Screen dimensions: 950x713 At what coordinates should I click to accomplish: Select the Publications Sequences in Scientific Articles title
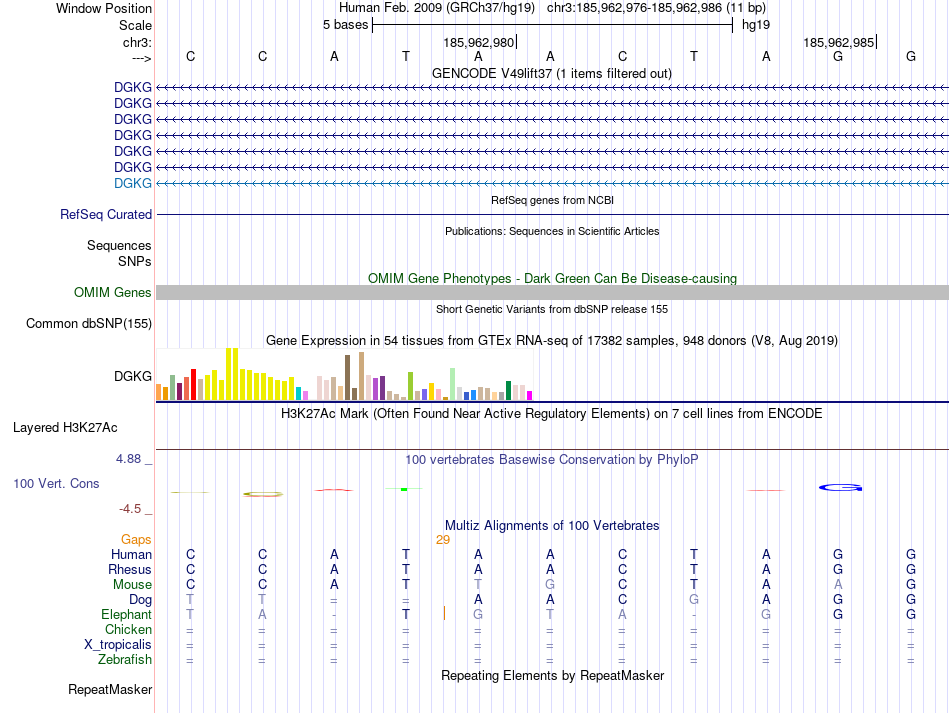coord(552,231)
